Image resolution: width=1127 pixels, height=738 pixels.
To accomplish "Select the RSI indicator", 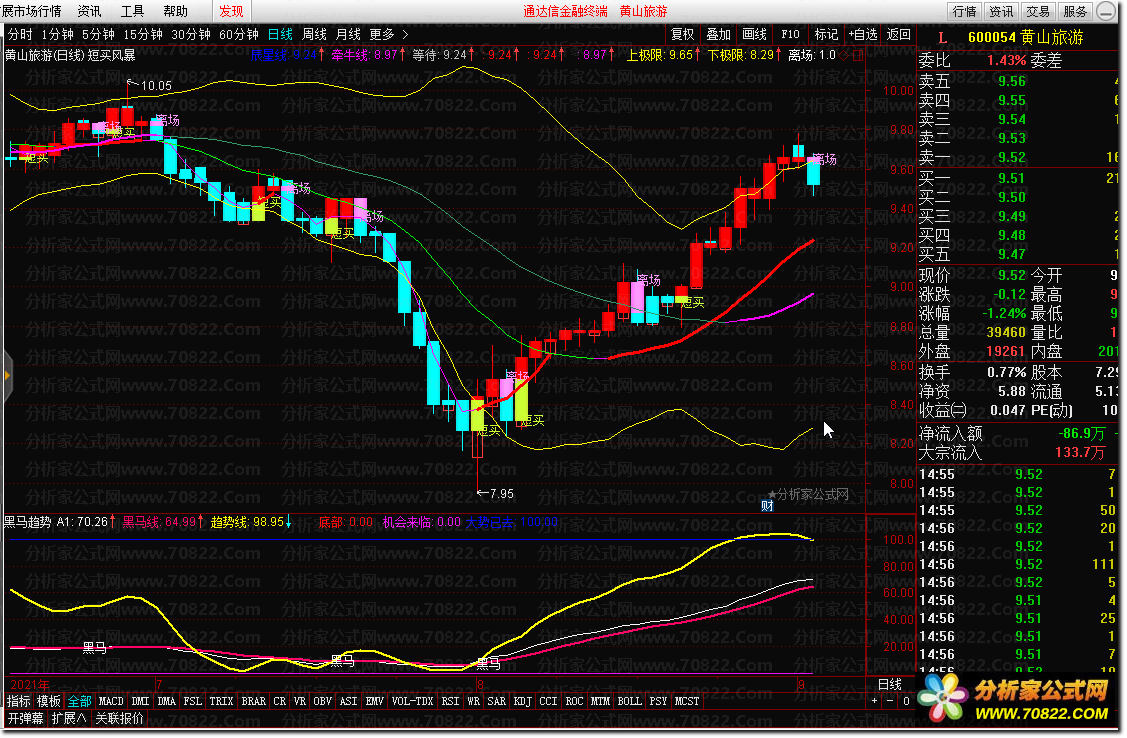I will 451,701.
